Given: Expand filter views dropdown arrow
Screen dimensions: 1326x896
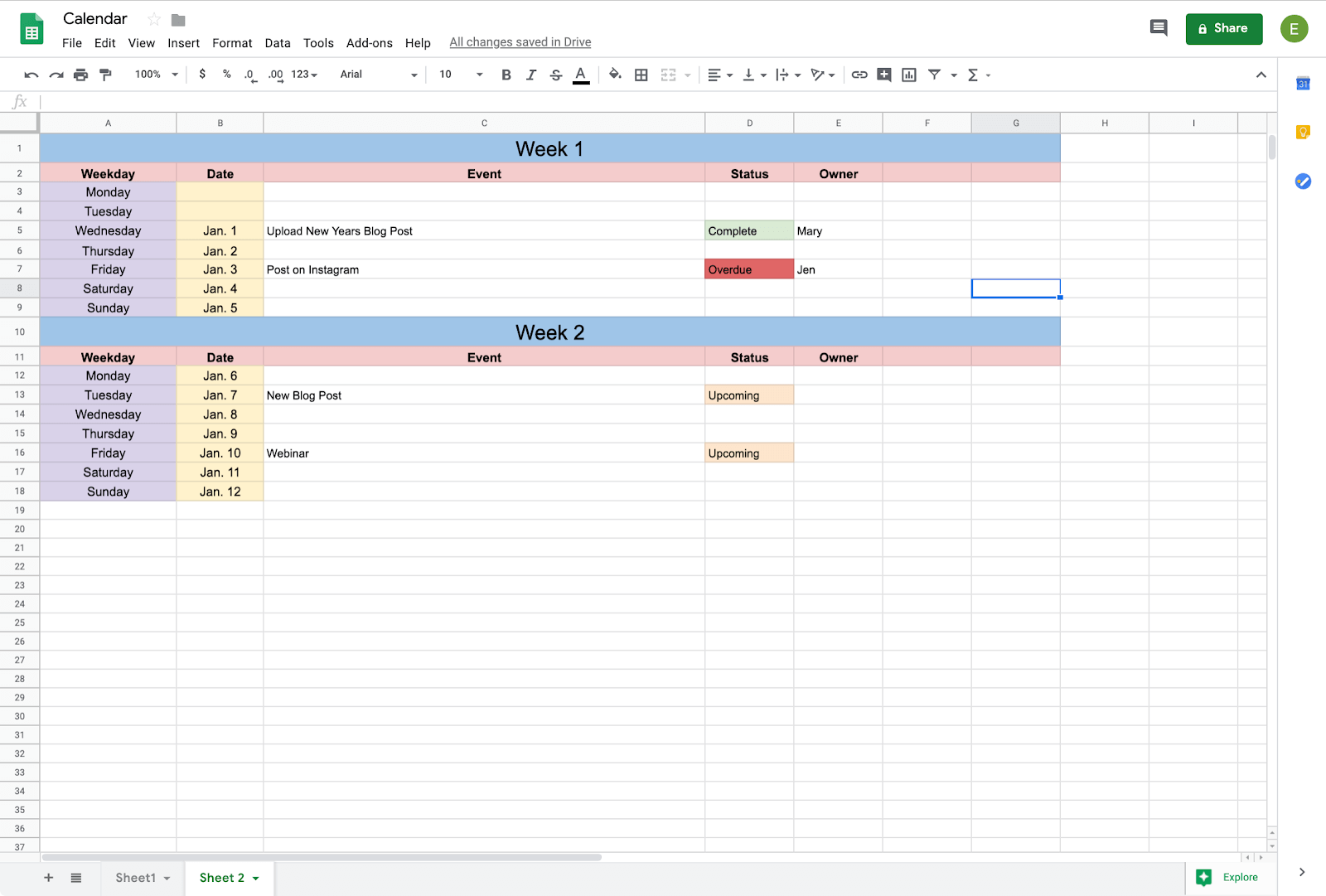Looking at the screenshot, I should click(x=954, y=75).
